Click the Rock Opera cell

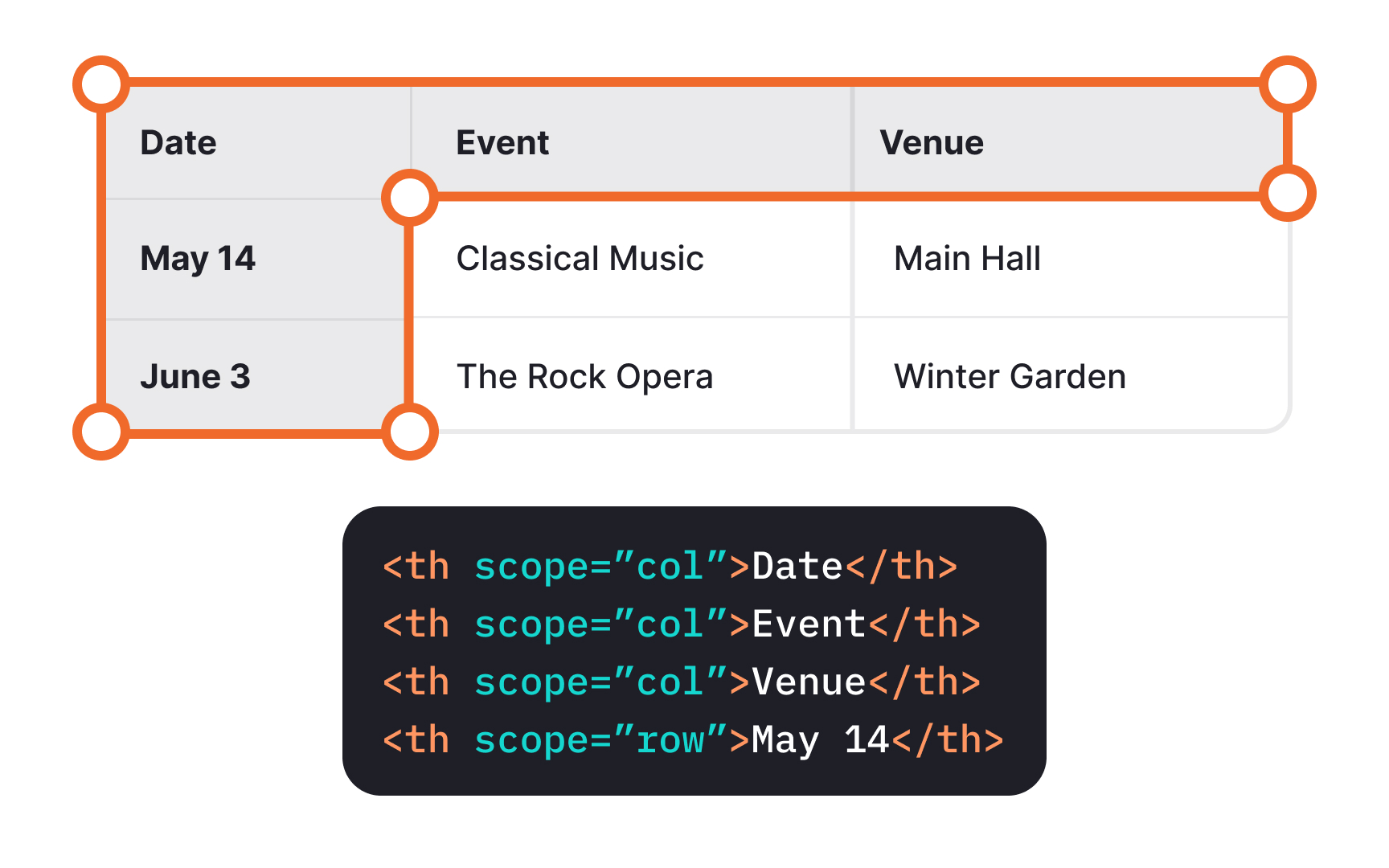585,376
